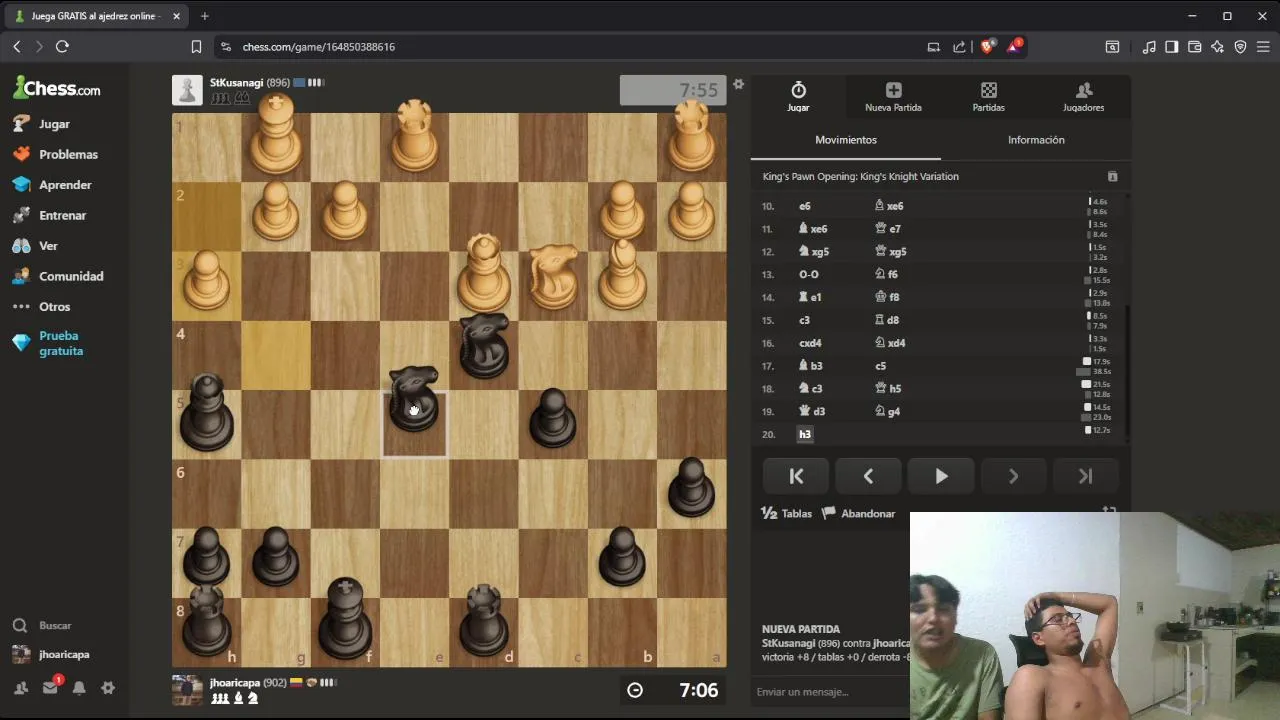Viewport: 1280px width, 720px height.
Task: Go to first move button
Action: pyautogui.click(x=796, y=476)
